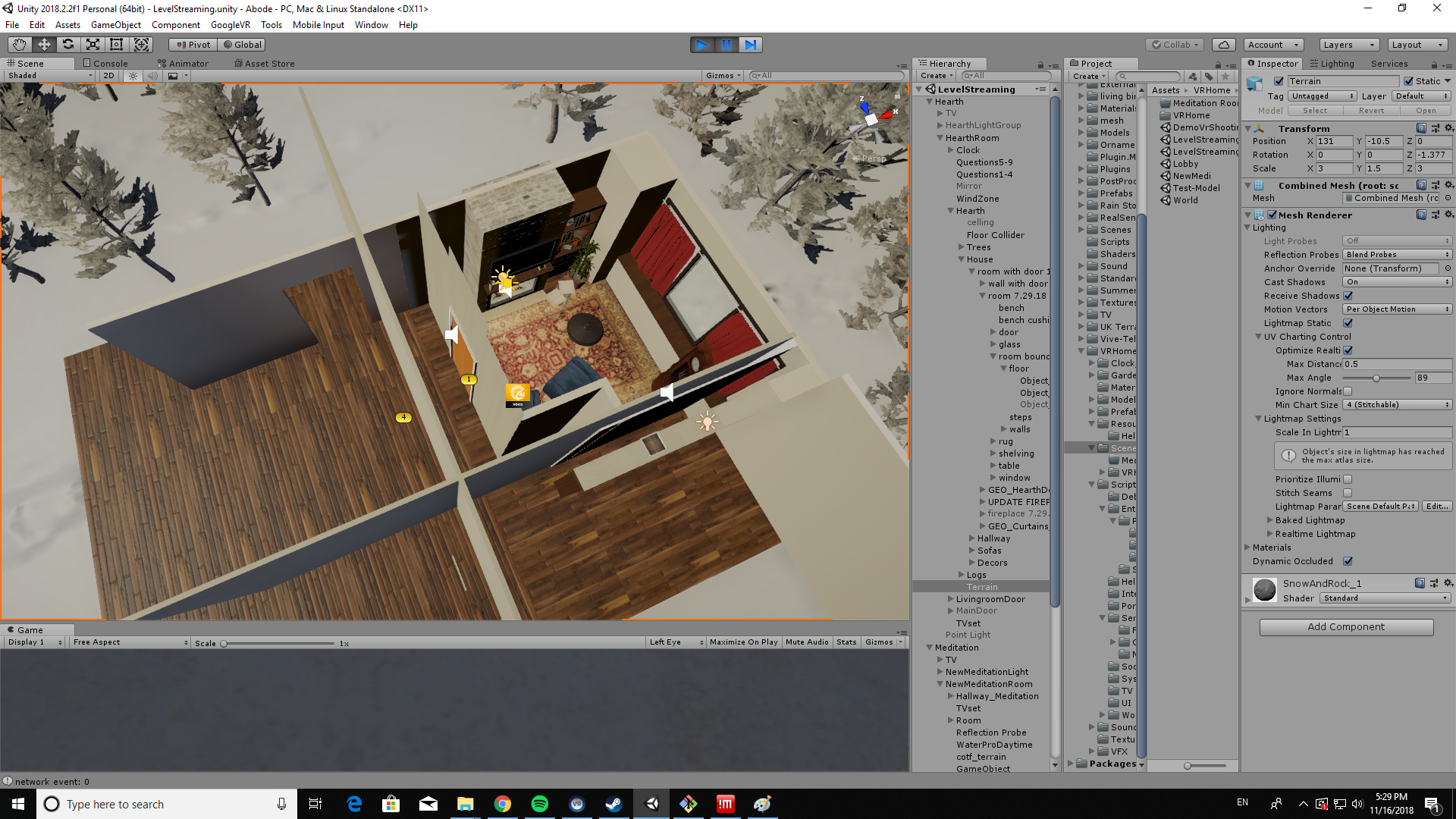Image resolution: width=1456 pixels, height=819 pixels.
Task: Click Edit lightmap parameters button
Action: click(1437, 507)
